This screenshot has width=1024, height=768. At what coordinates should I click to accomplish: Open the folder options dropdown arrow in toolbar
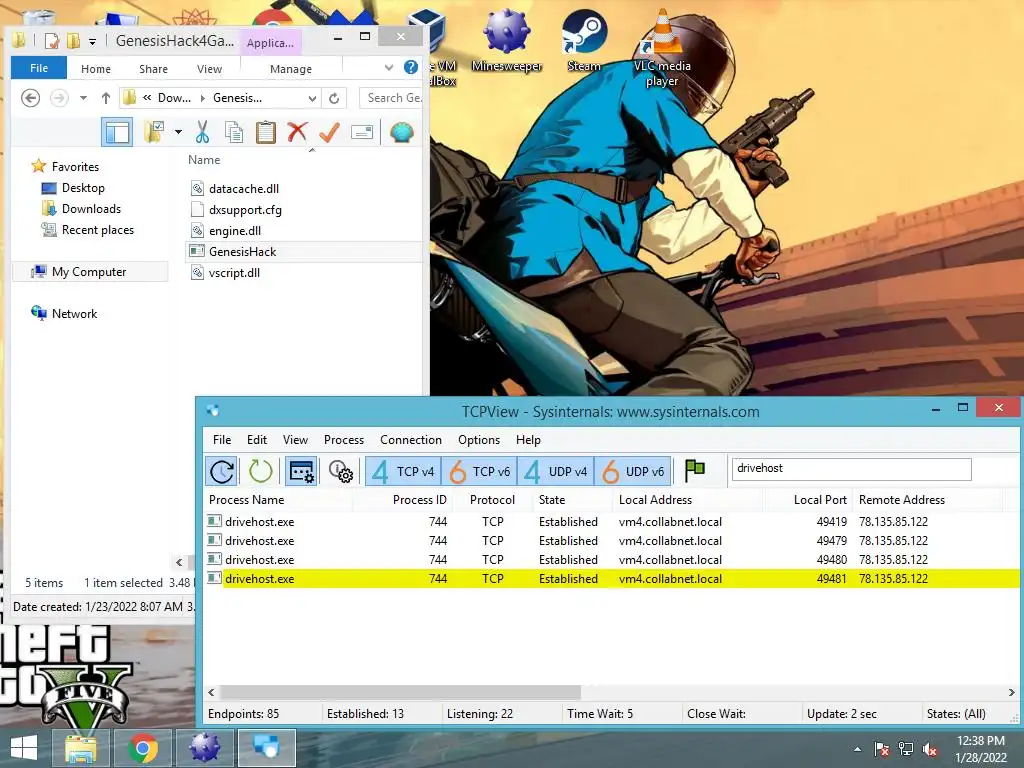tap(178, 133)
